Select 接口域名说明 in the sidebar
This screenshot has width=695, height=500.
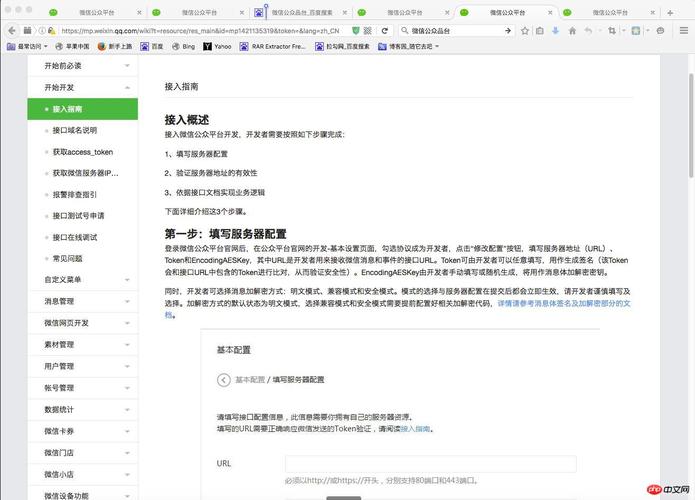point(74,130)
